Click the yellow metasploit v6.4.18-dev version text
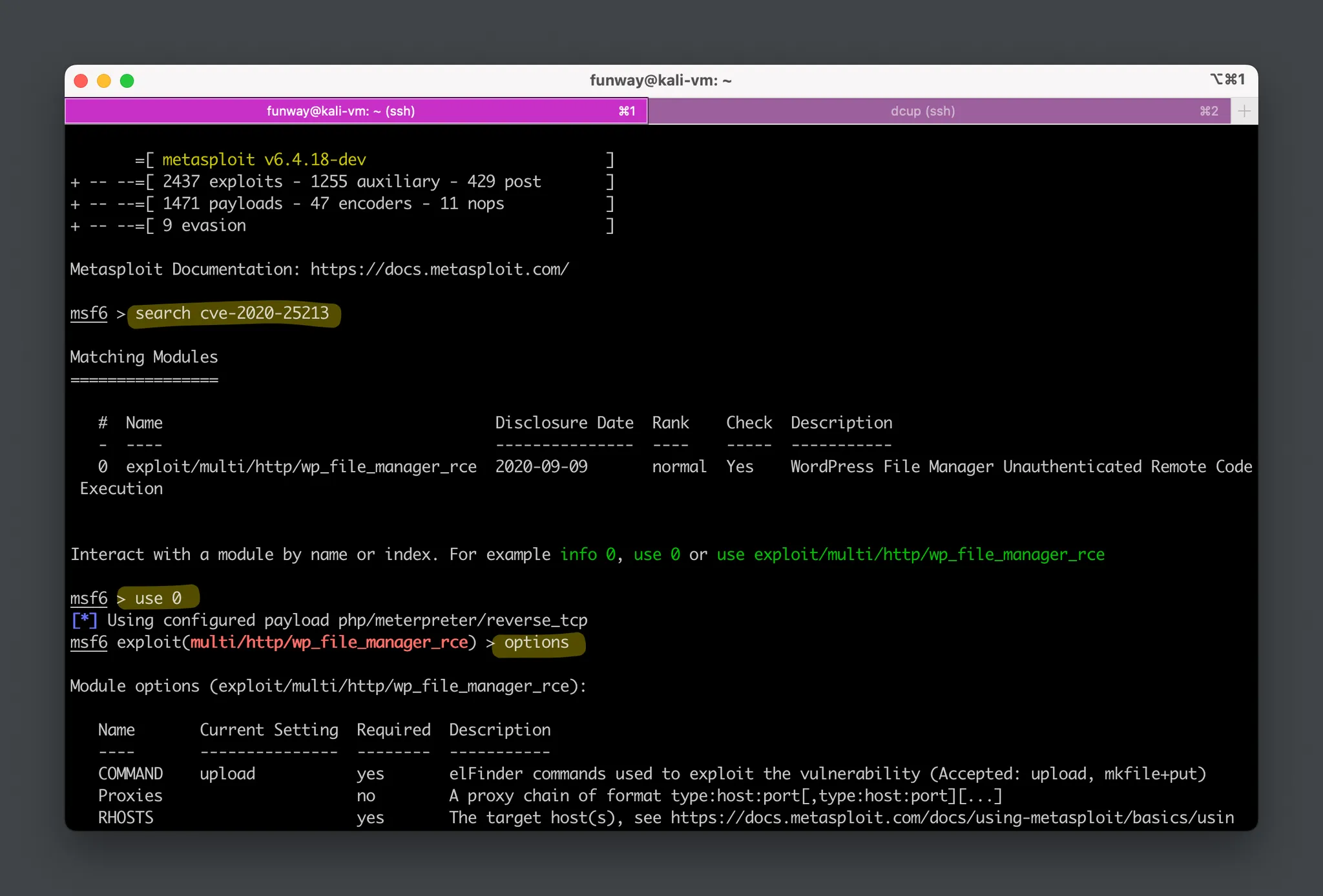 (264, 160)
